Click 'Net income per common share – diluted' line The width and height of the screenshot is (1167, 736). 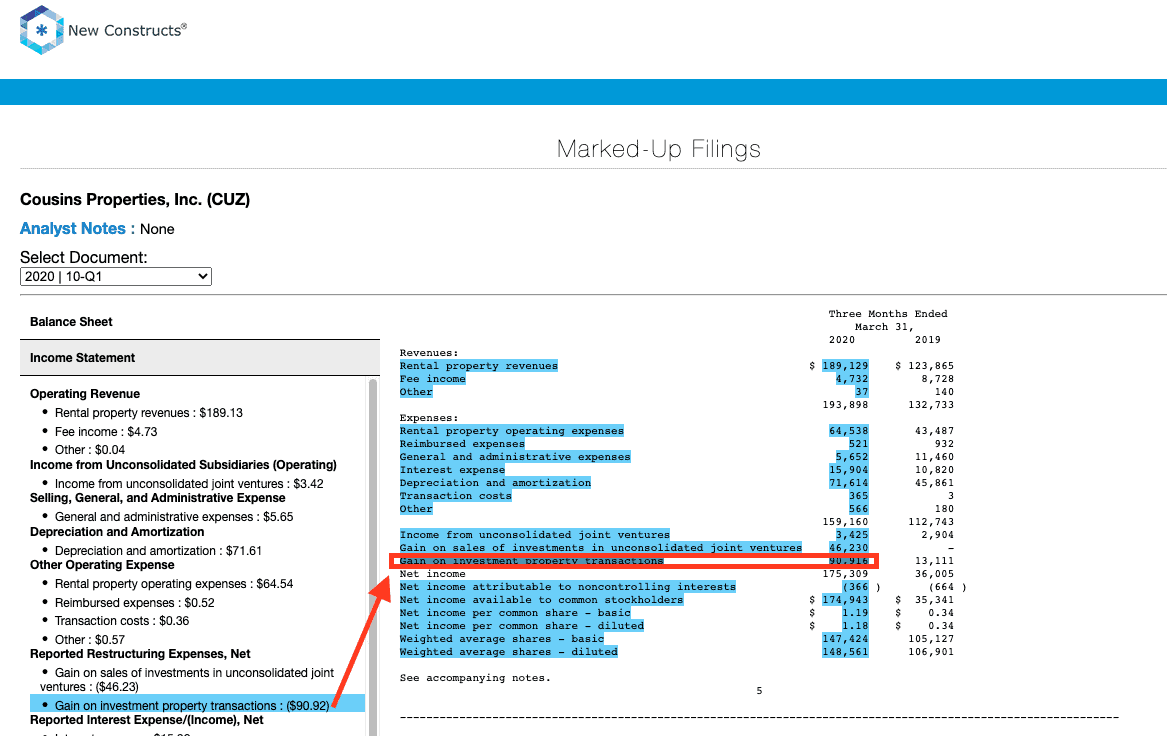pos(522,626)
